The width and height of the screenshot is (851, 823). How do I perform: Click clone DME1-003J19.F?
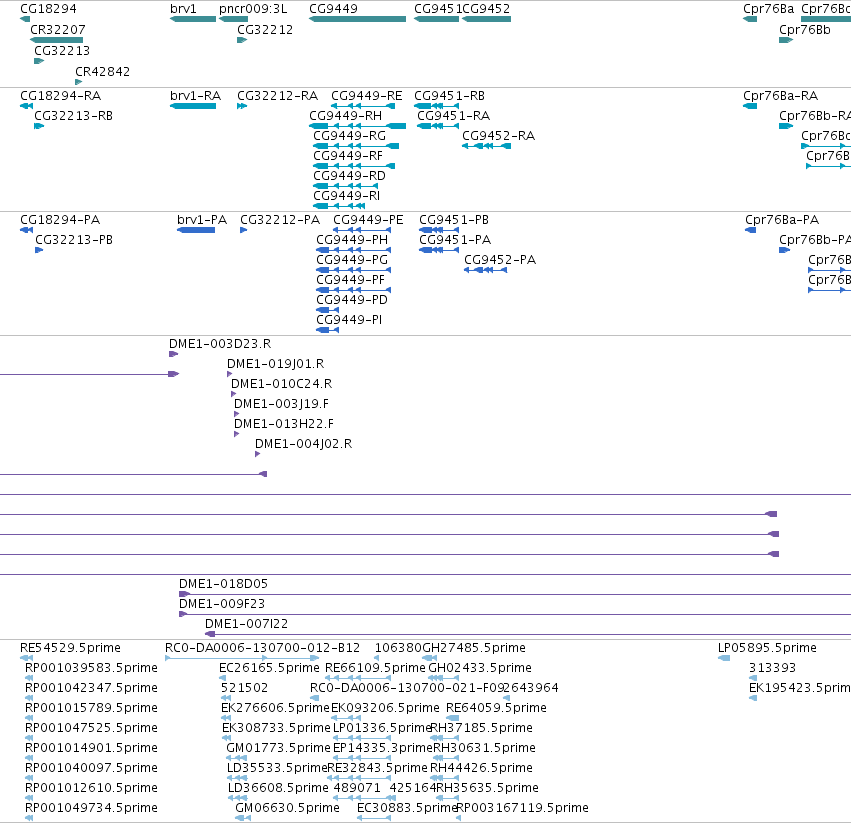[281, 404]
